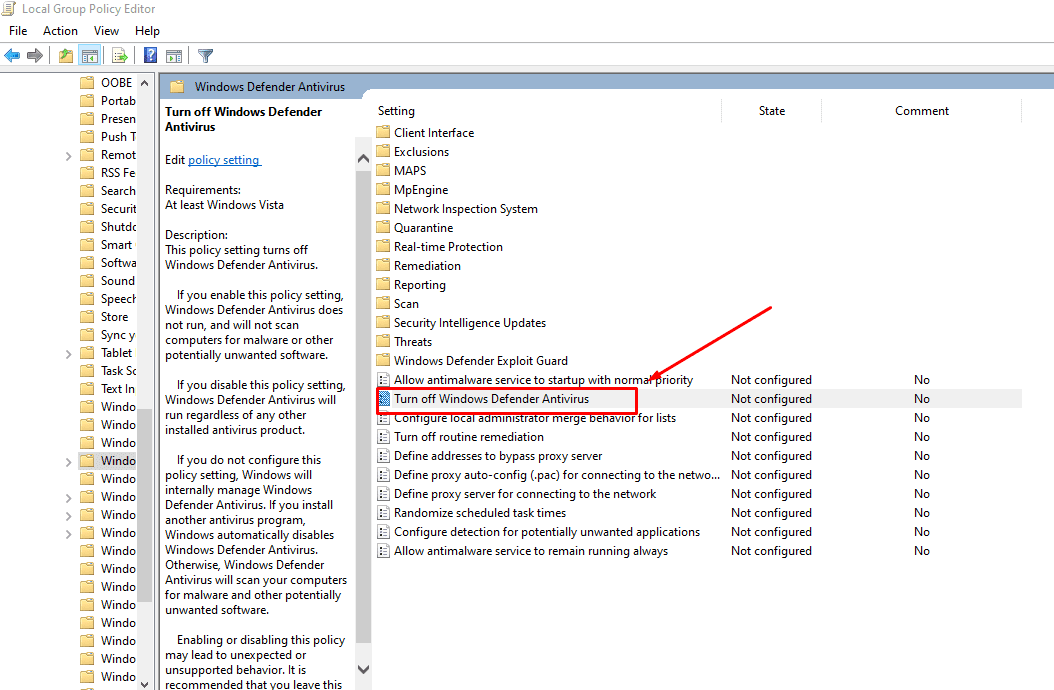Expand the Tablet item in the sidebar tree

[68, 352]
